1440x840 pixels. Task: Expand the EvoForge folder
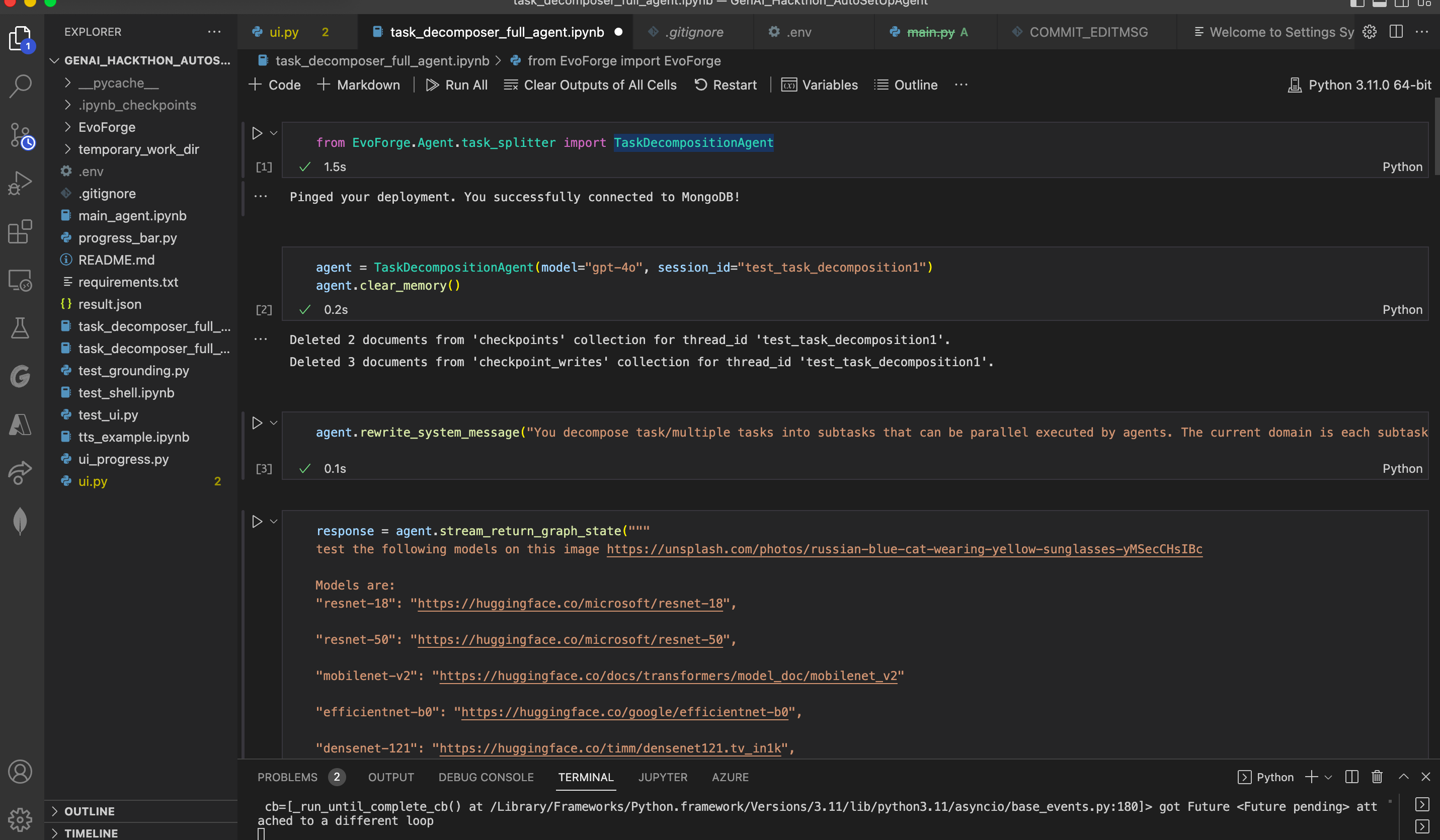pos(107,127)
